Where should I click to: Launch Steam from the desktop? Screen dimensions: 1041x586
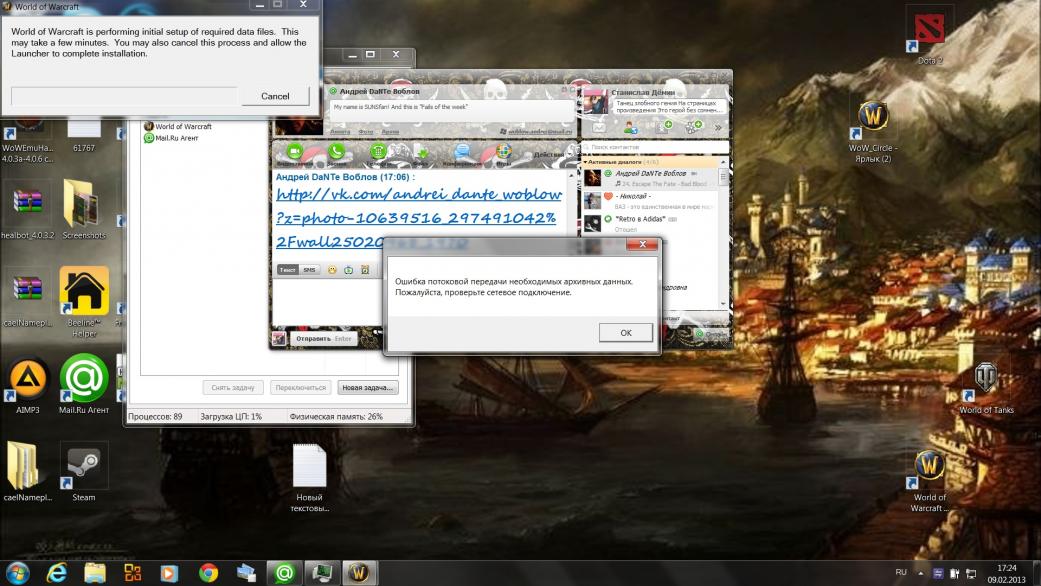click(x=84, y=467)
